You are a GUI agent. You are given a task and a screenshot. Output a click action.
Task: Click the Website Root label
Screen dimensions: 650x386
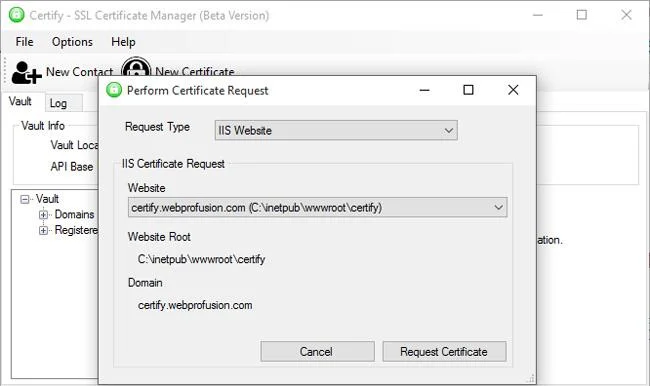pos(159,237)
